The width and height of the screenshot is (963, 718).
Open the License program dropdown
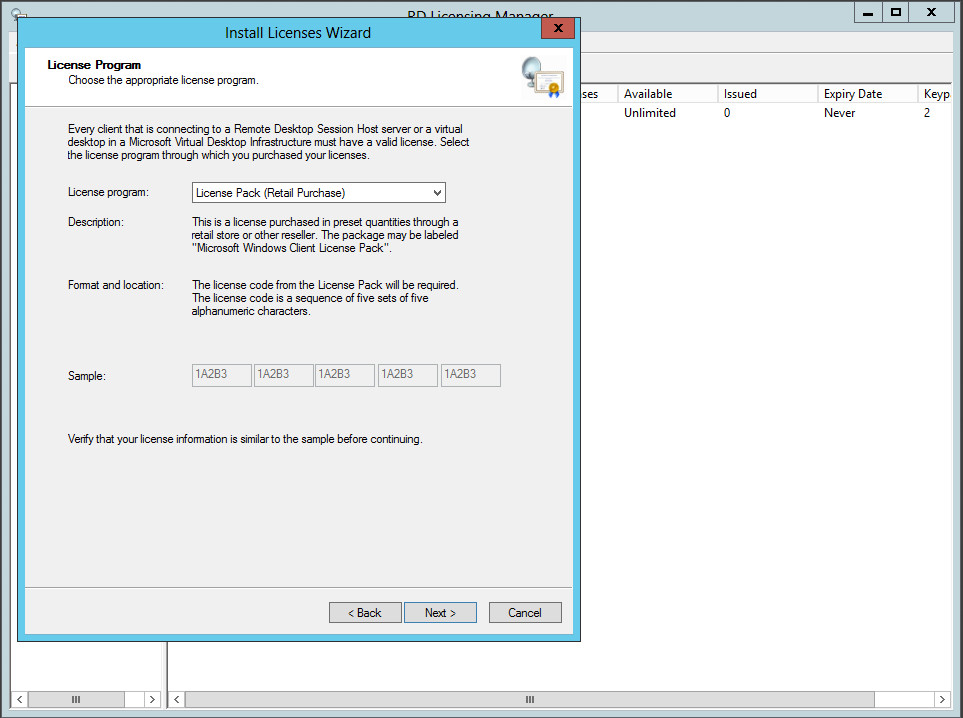coord(319,193)
